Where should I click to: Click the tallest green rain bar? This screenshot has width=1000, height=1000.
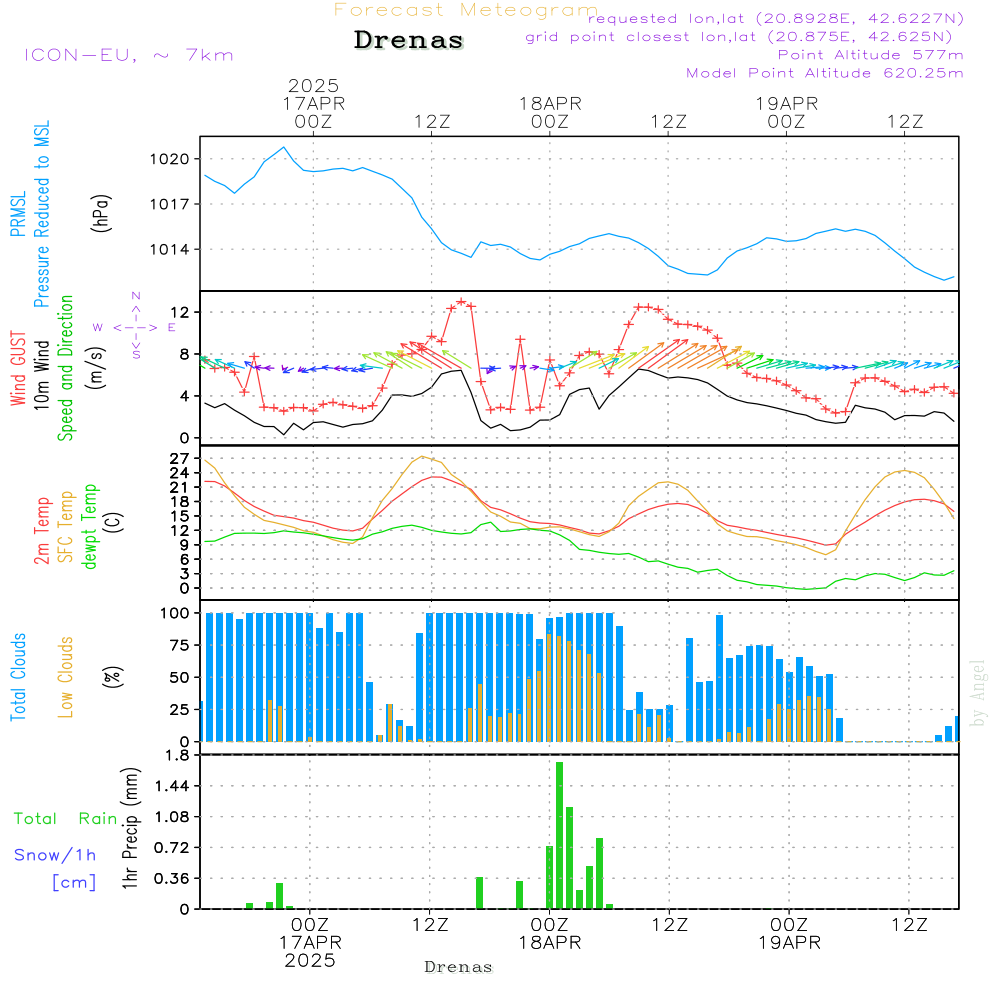click(x=559, y=835)
